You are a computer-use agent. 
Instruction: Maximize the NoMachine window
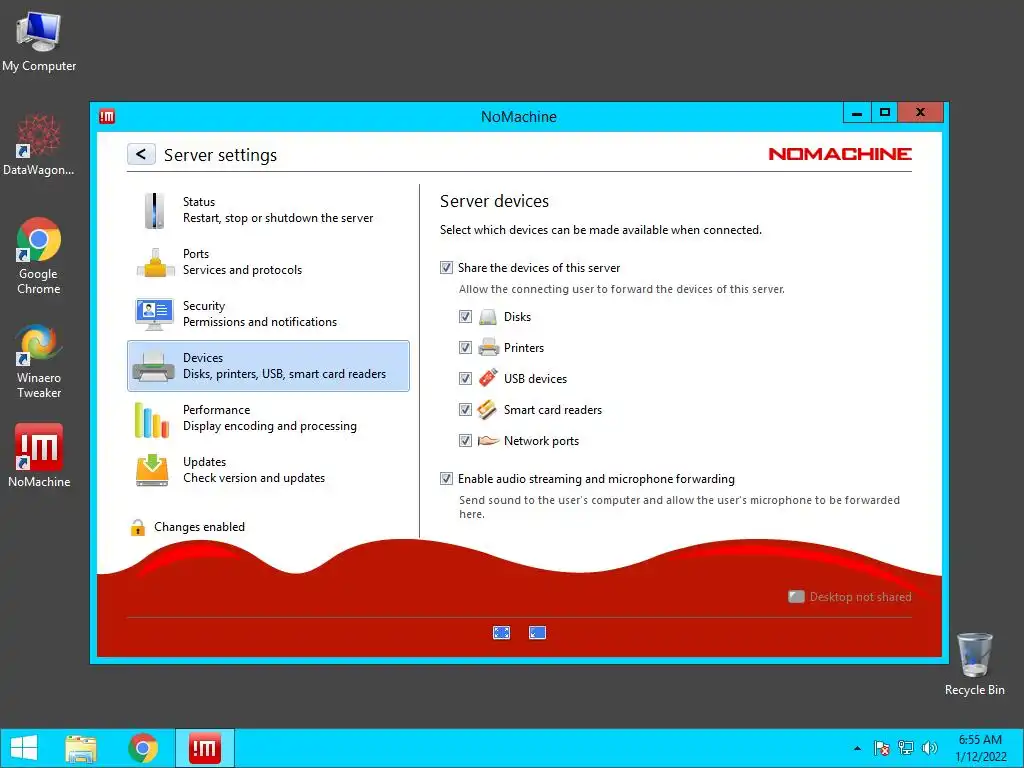[x=885, y=113]
